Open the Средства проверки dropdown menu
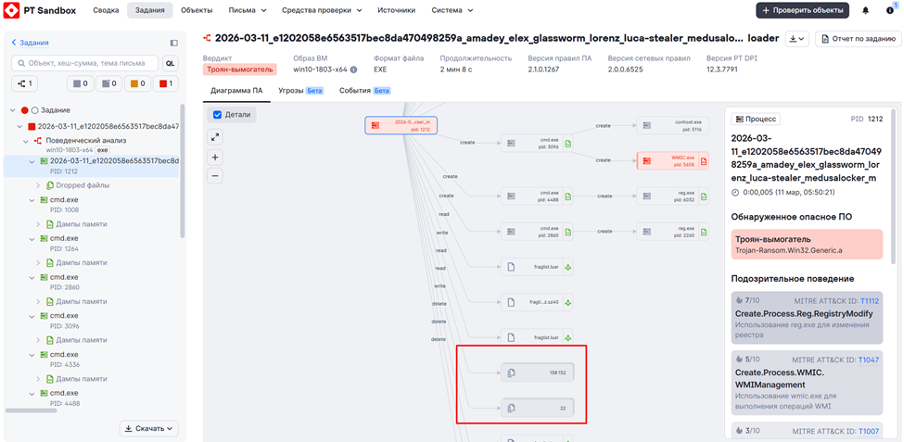 tap(322, 10)
